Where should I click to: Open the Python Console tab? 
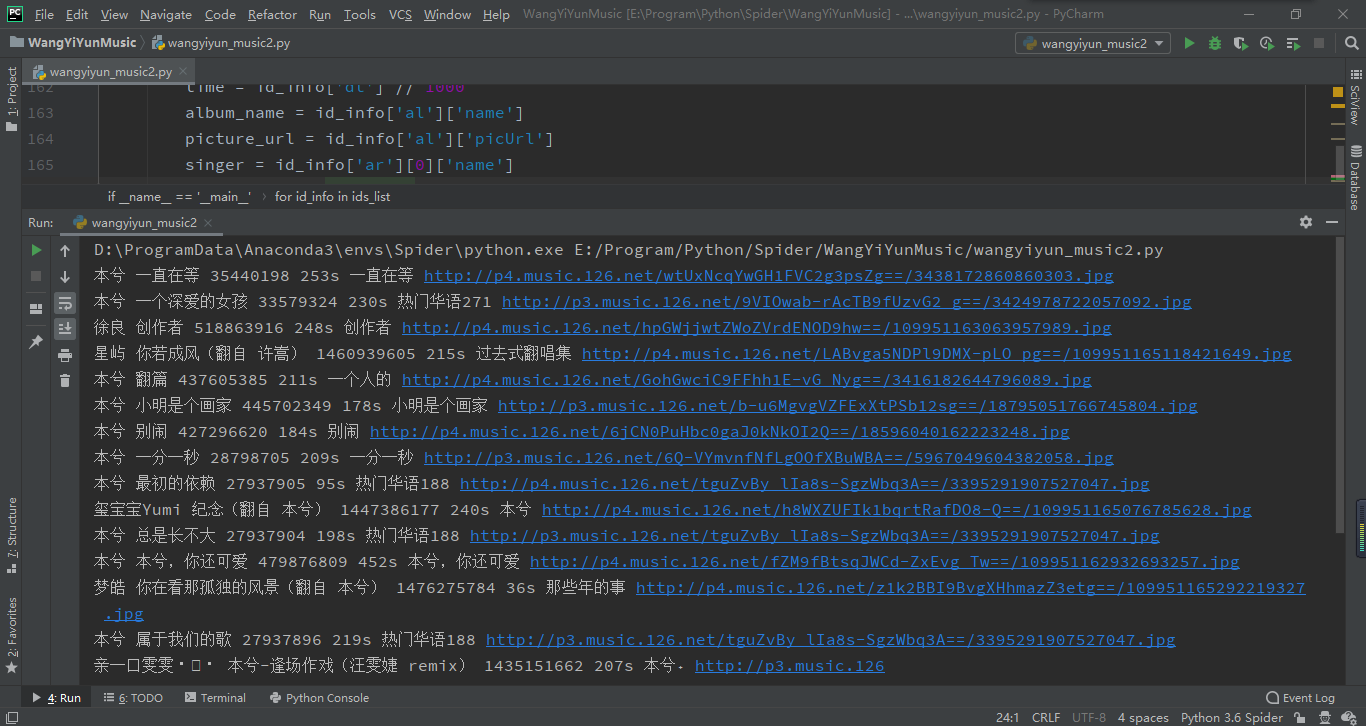pyautogui.click(x=318, y=698)
